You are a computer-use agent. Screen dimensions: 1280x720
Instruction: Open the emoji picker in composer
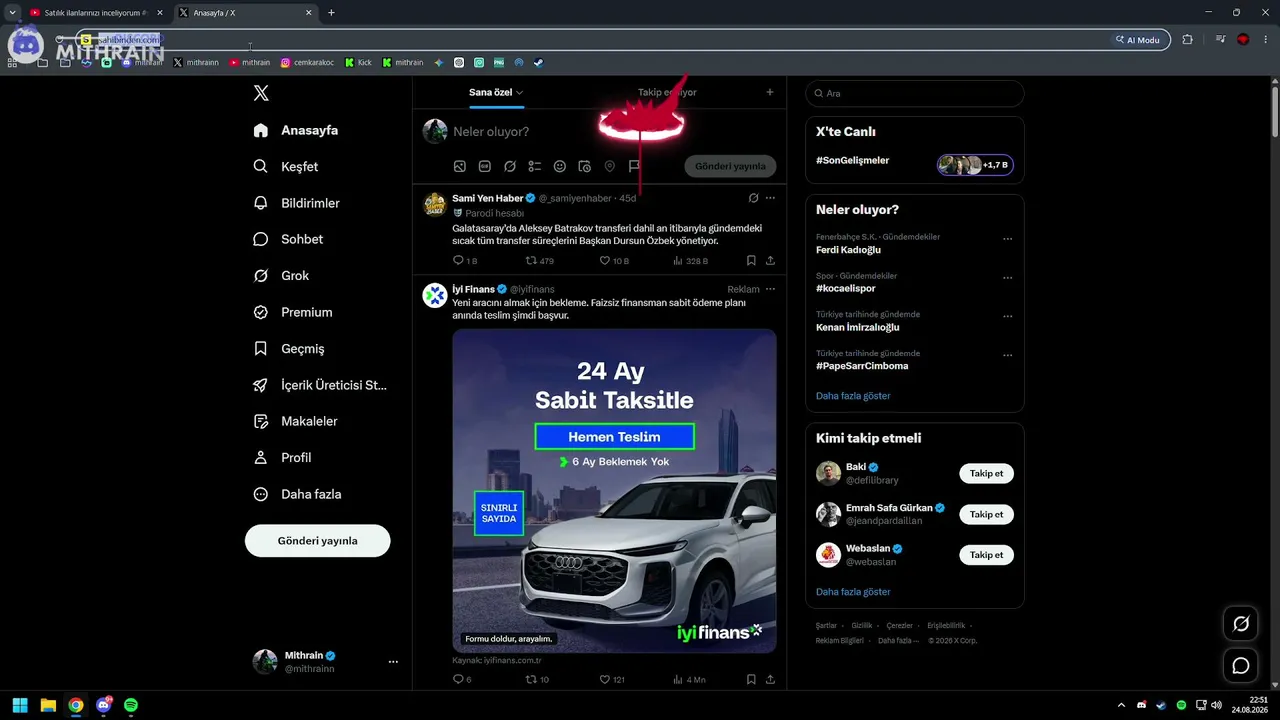coord(560,166)
